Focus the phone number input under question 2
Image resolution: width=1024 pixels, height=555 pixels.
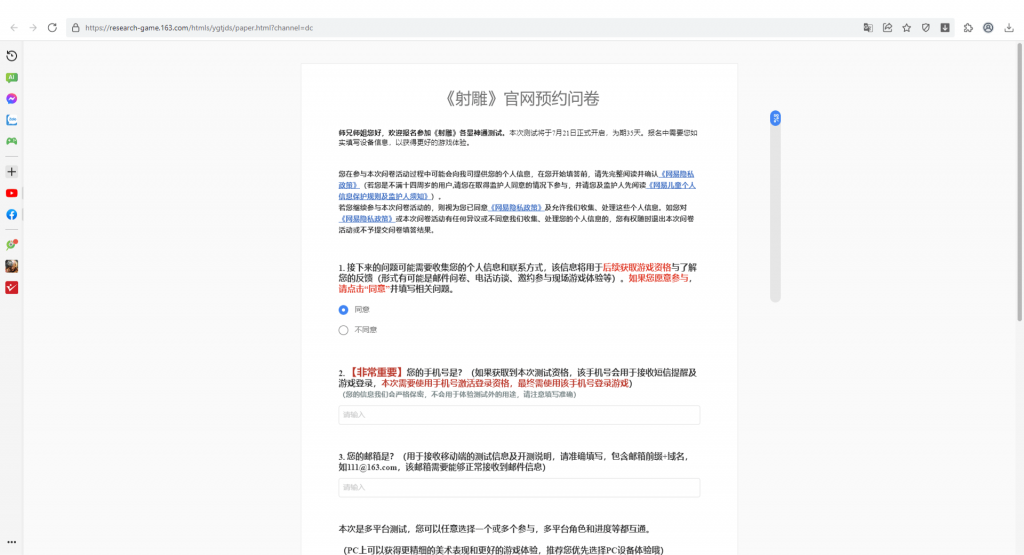[x=519, y=415]
